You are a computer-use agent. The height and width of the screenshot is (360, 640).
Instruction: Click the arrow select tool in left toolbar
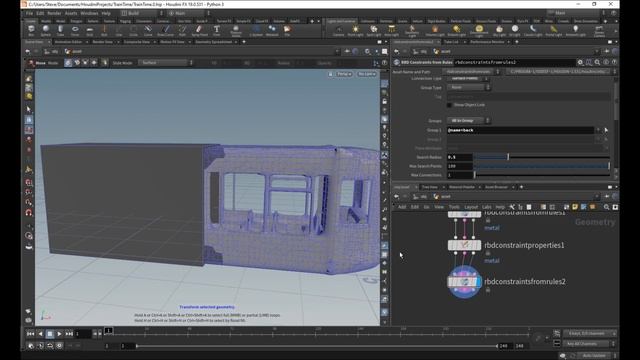click(29, 109)
